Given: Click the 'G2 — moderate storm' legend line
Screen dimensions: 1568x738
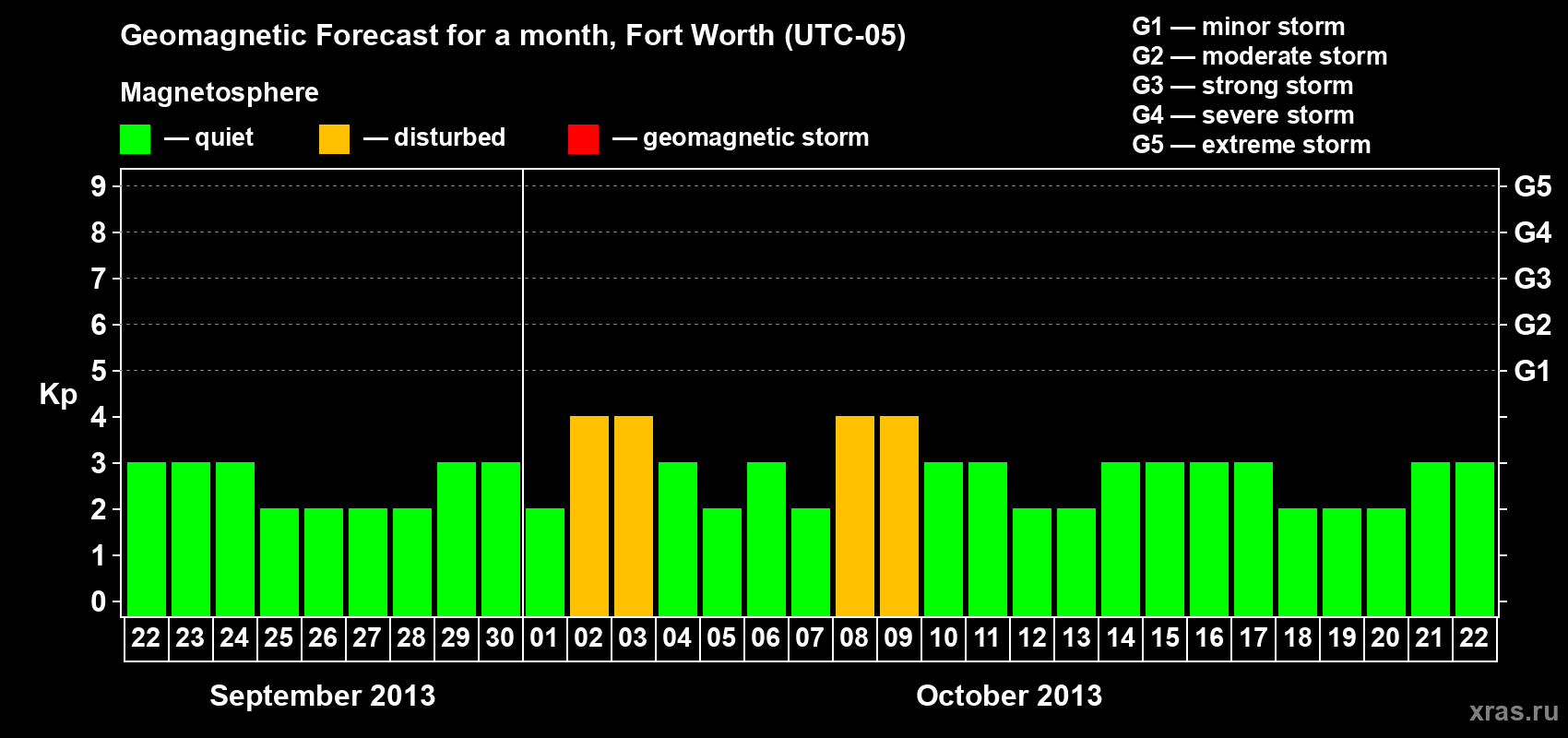Looking at the screenshot, I should [1260, 56].
